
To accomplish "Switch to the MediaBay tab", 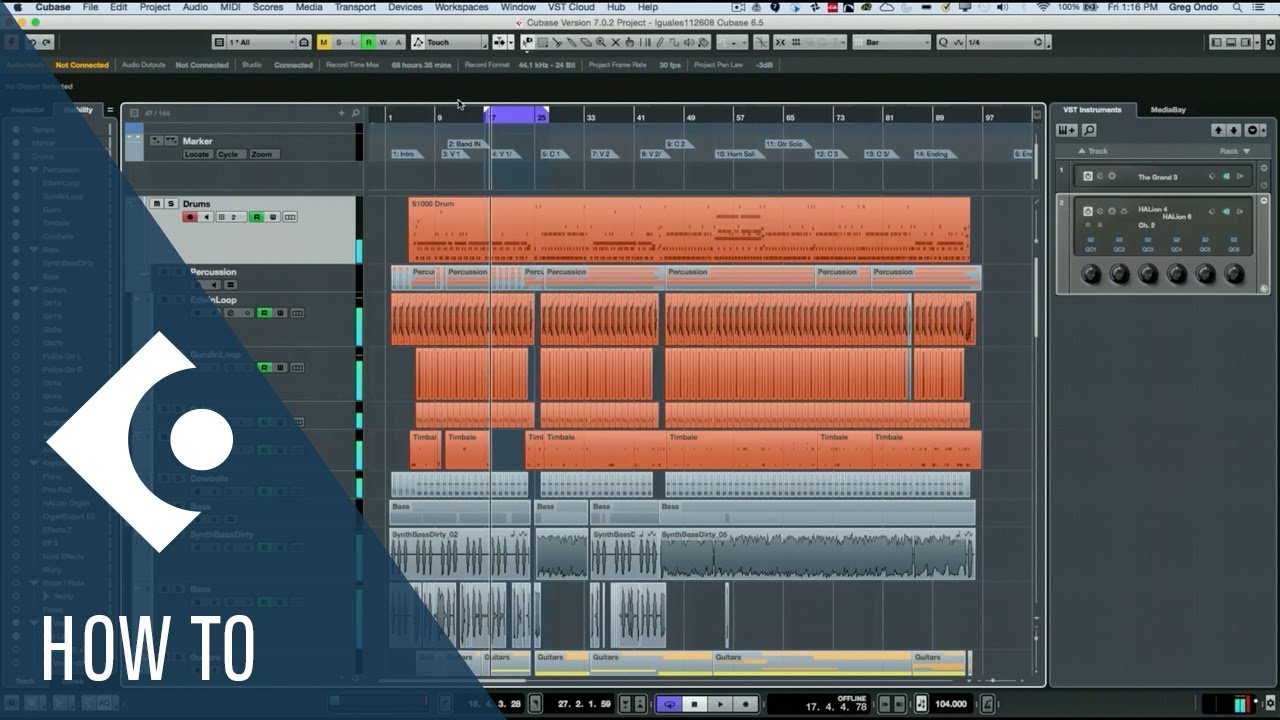I will (1168, 110).
